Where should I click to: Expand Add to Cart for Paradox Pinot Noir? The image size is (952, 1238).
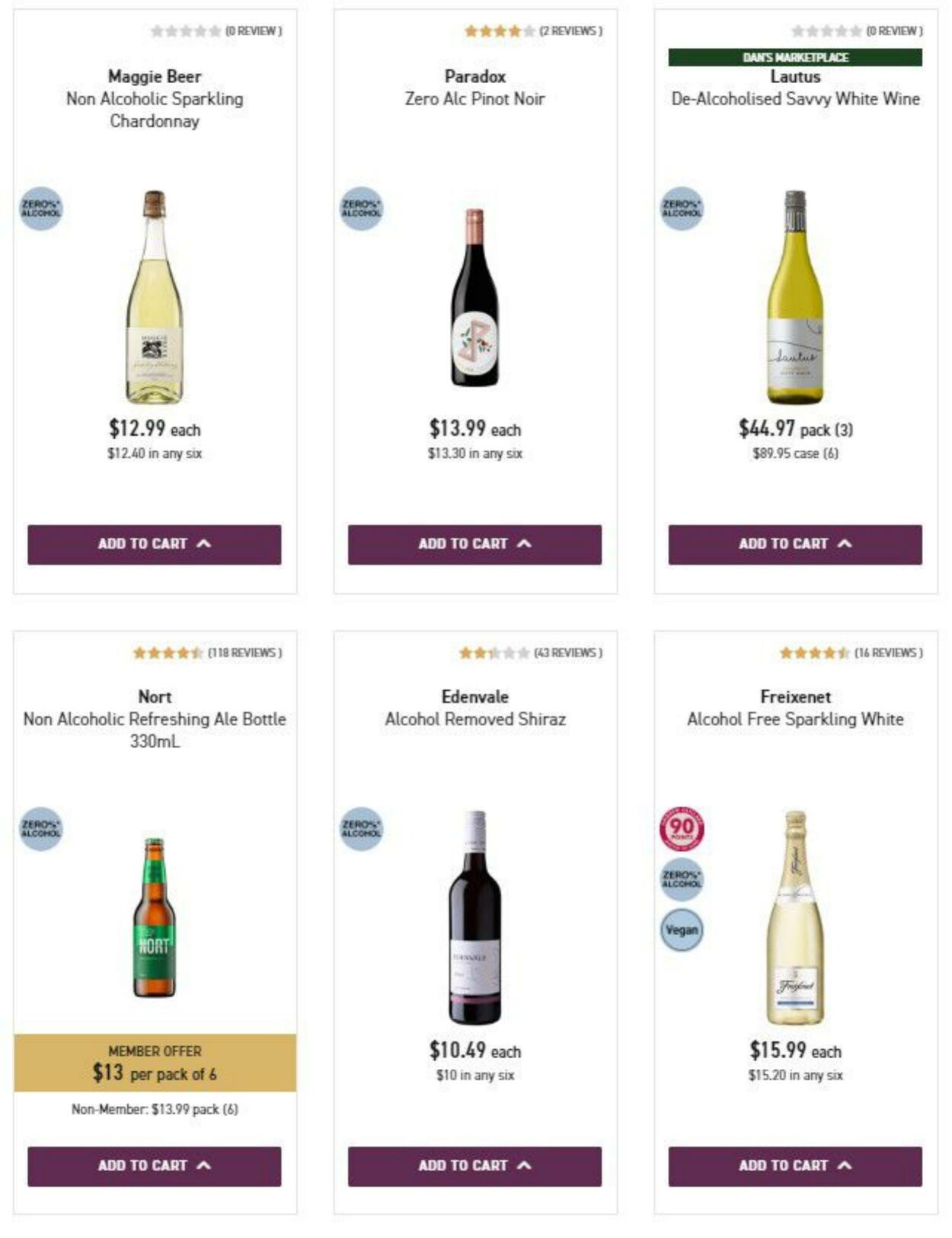474,544
